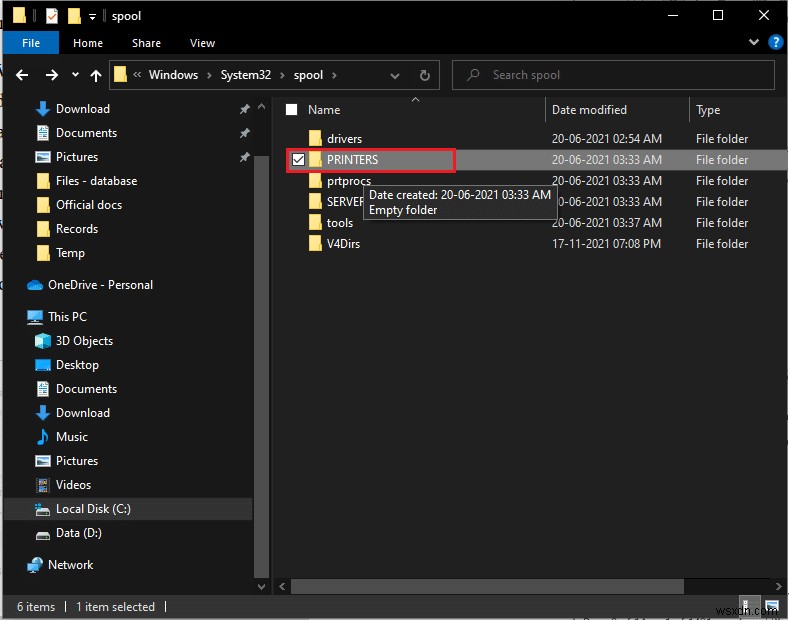Image resolution: width=789 pixels, height=621 pixels.
Task: Open the pinned Documents quick access item
Action: [x=86, y=133]
